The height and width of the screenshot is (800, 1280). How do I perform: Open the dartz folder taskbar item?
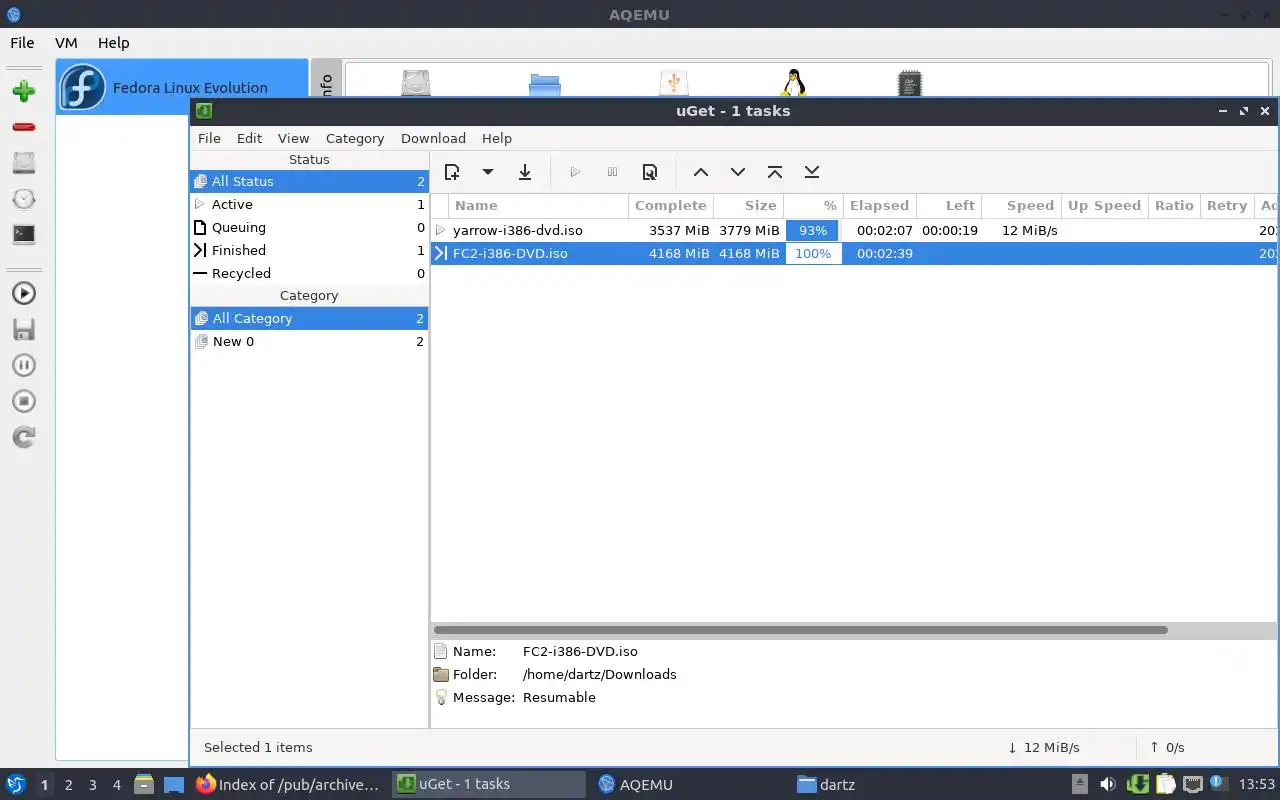826,784
